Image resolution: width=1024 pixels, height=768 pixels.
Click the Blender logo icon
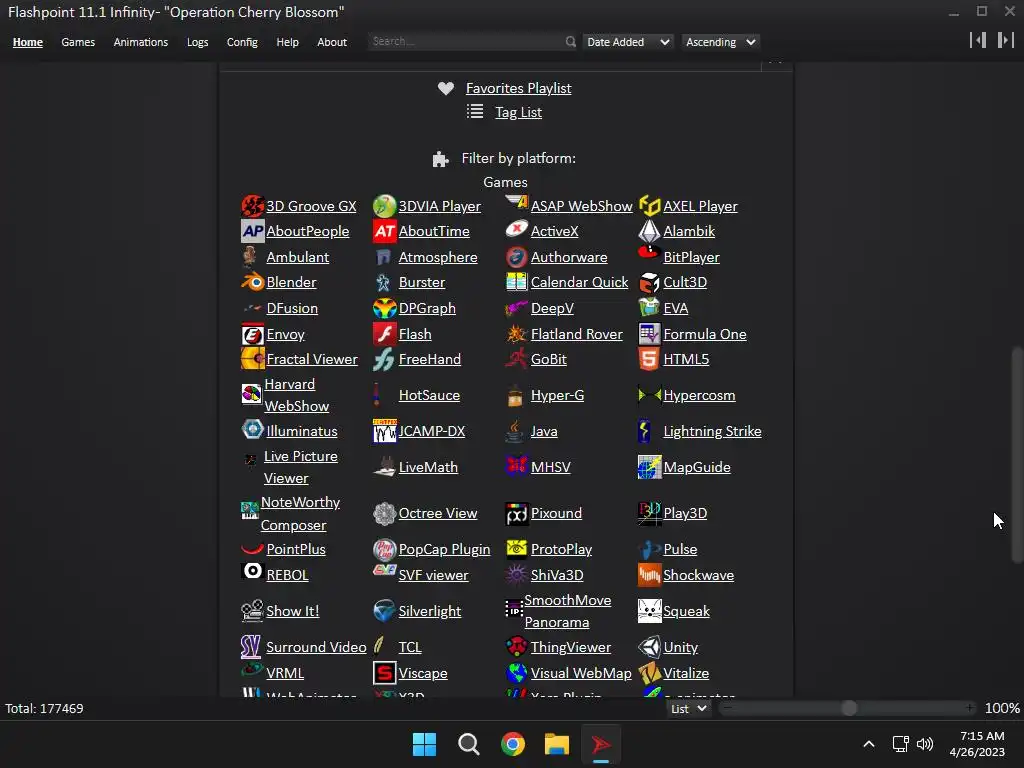point(252,282)
